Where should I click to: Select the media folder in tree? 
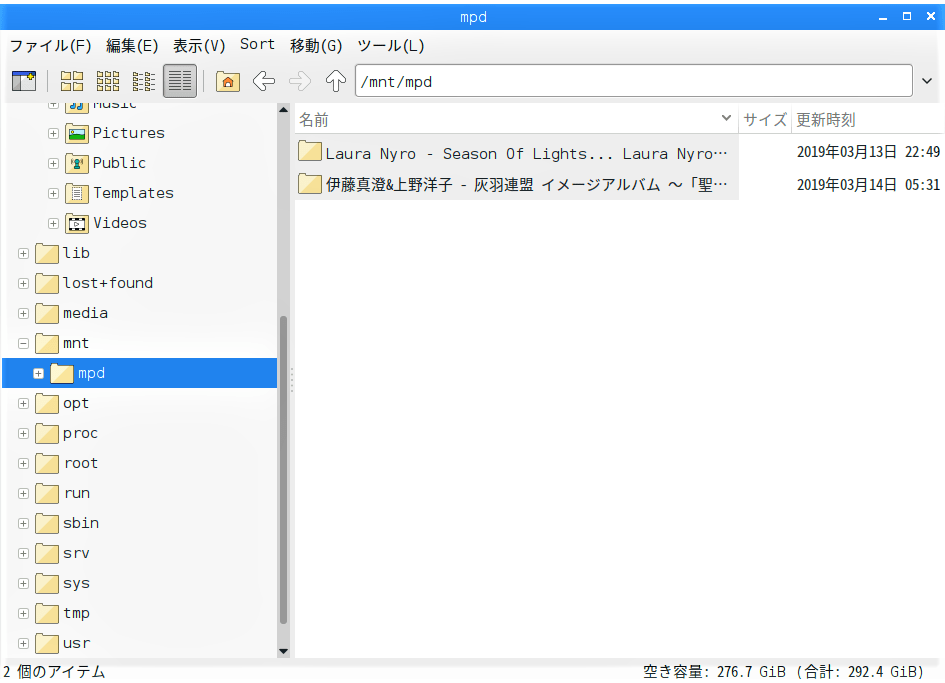click(x=85, y=313)
